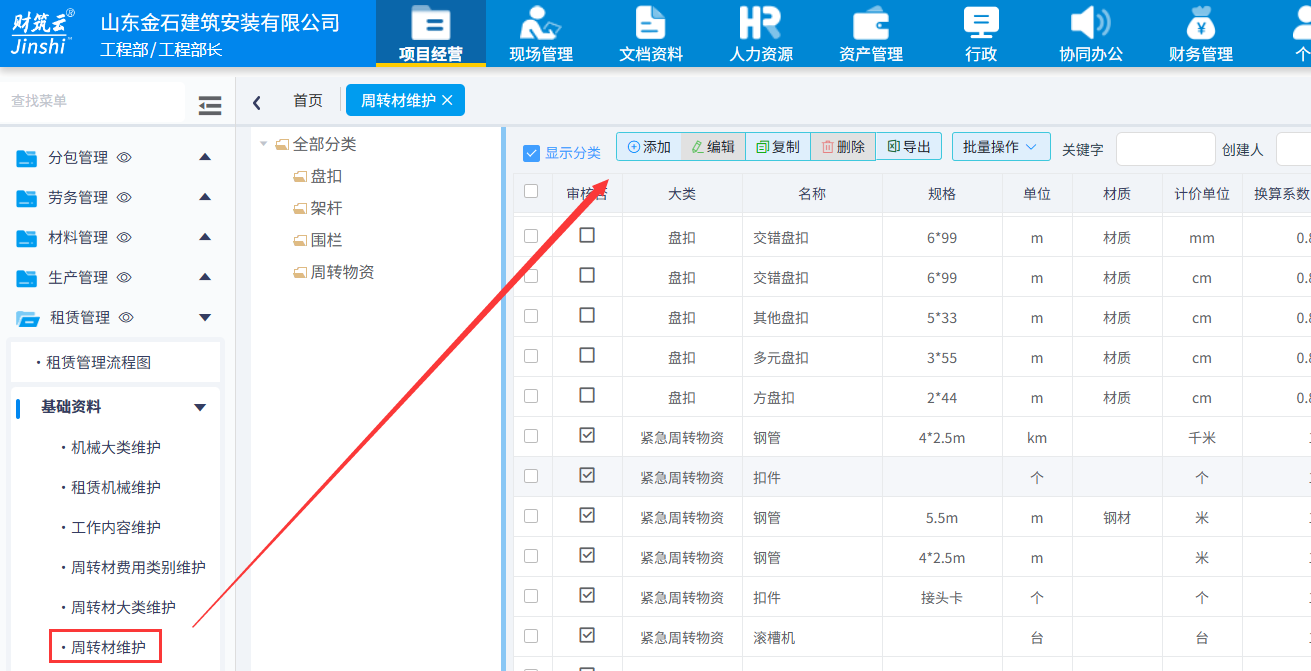Switch to the 首页 tab
This screenshot has width=1311, height=671.
(308, 101)
